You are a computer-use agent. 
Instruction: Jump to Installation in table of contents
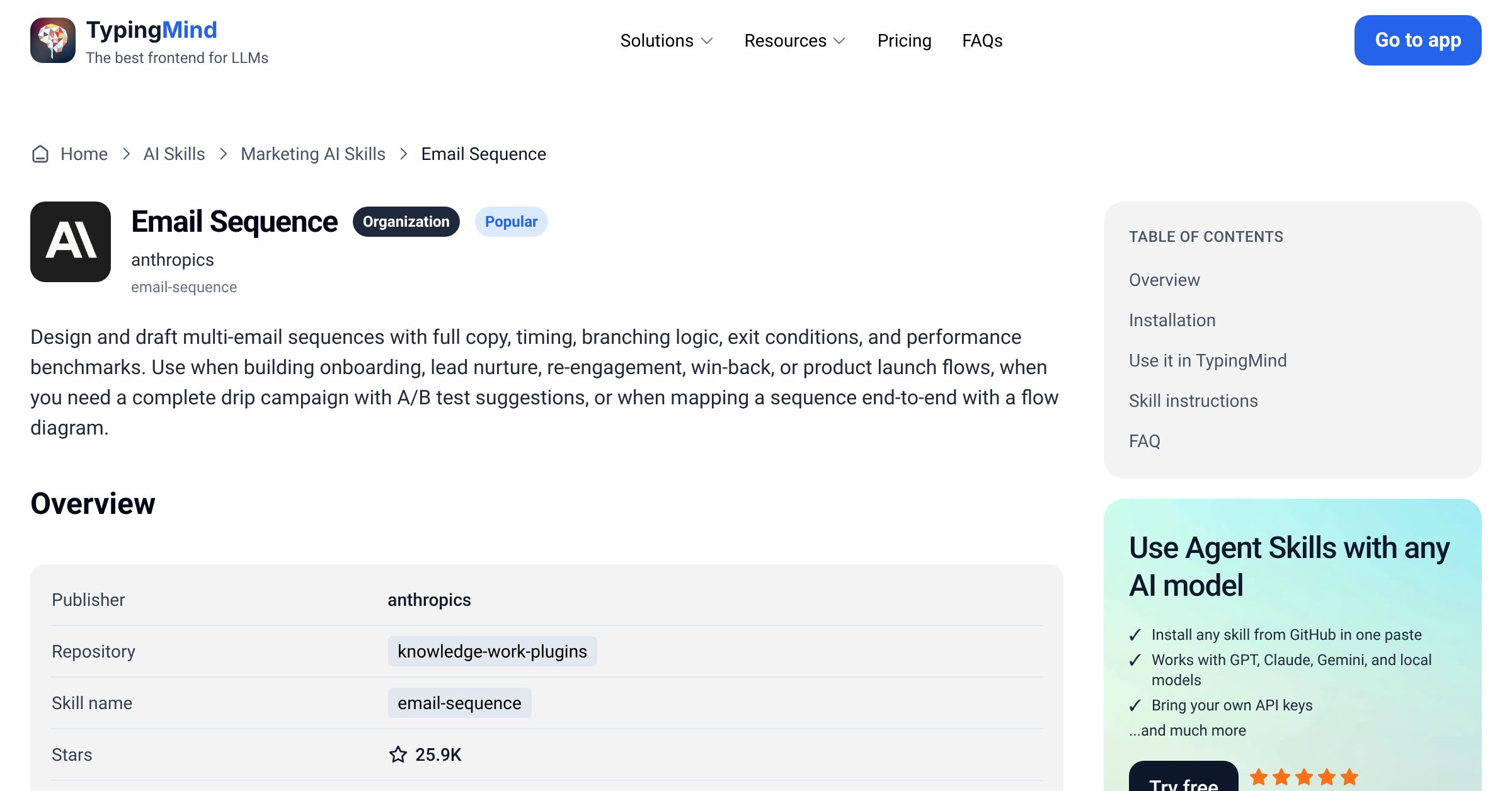[1172, 320]
